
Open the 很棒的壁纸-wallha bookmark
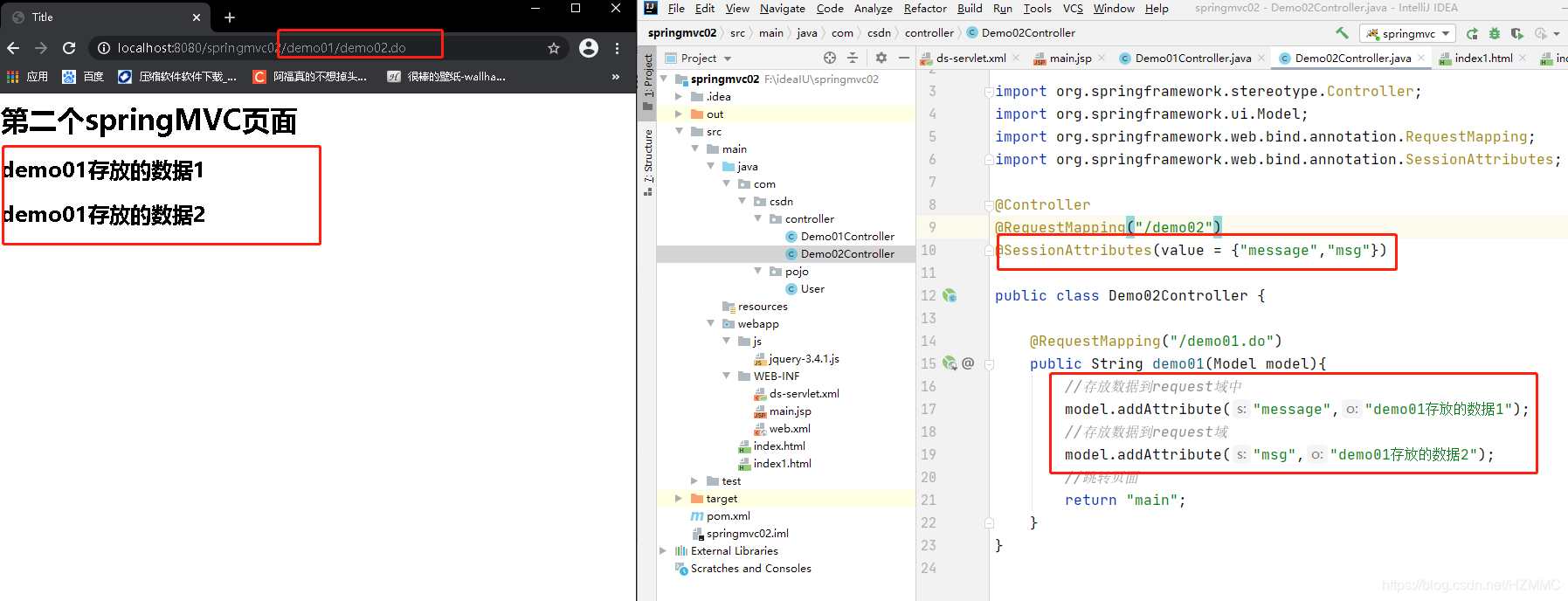[x=446, y=77]
